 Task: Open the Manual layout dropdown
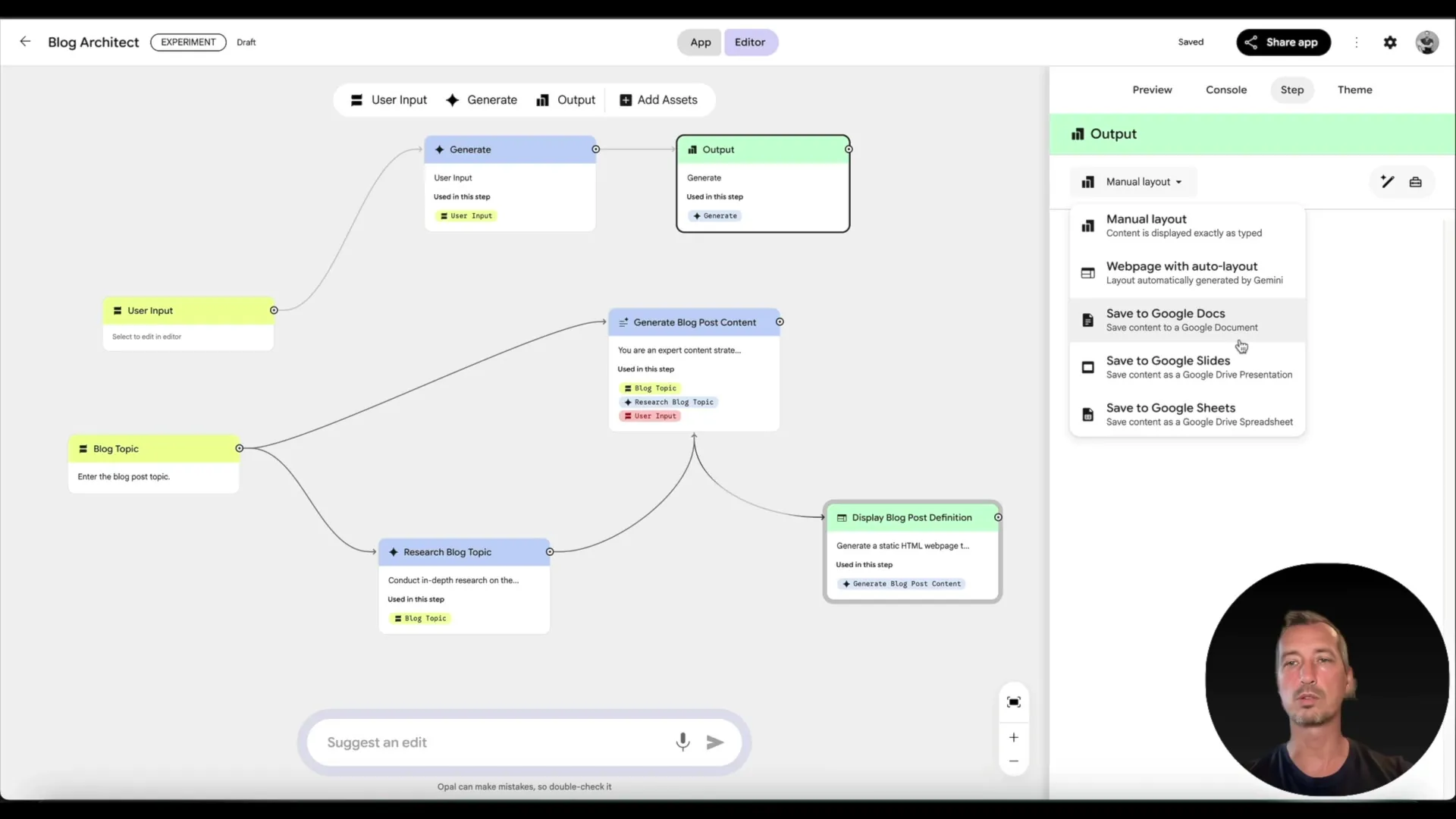click(x=1132, y=182)
